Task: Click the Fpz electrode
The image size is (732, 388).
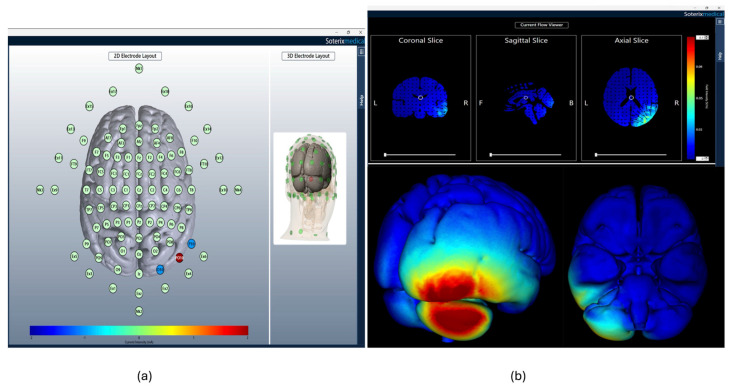Action: click(x=139, y=125)
